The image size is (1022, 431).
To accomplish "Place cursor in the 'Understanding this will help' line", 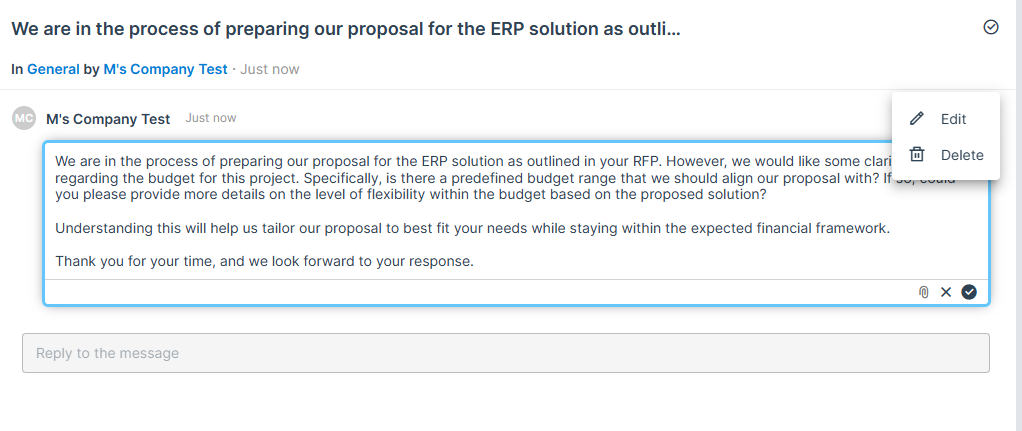I will tap(473, 229).
